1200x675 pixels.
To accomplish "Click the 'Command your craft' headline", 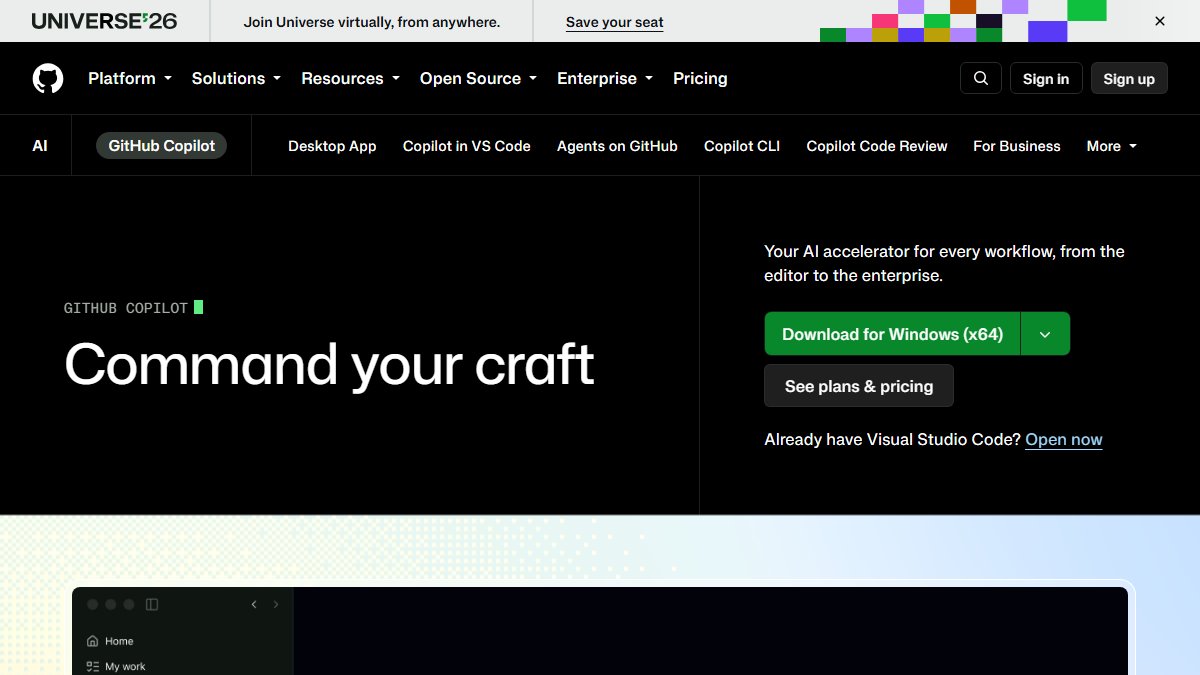I will pos(329,364).
